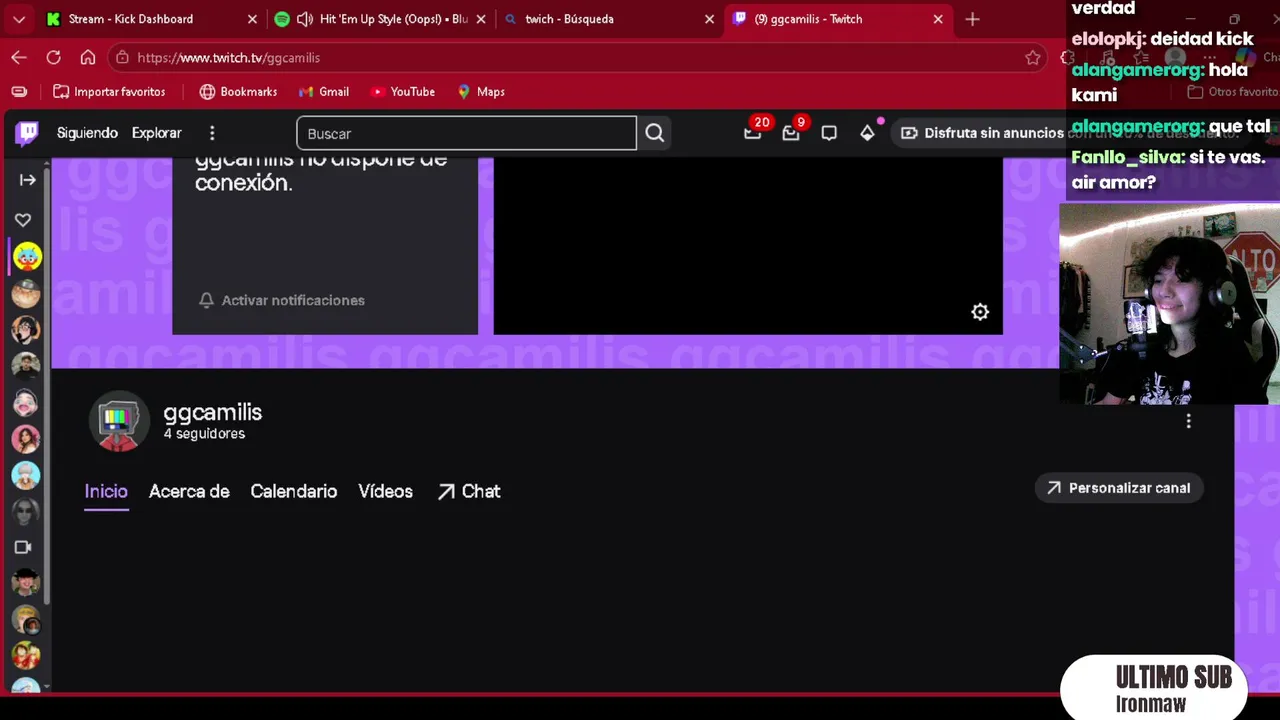Viewport: 1280px width, 720px height.
Task: Click the heart followed channels icon
Action: pyautogui.click(x=23, y=220)
